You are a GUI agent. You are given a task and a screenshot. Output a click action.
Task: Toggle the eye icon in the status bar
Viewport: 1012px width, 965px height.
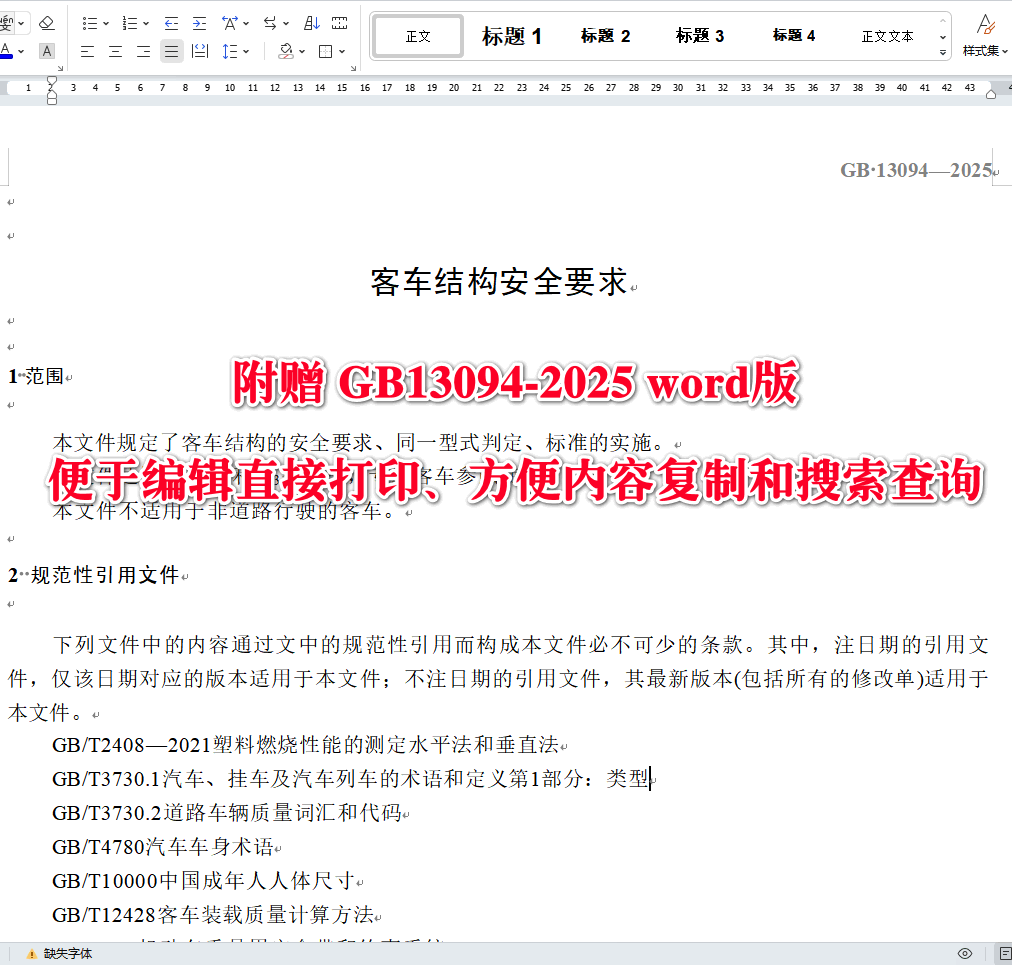(x=965, y=953)
